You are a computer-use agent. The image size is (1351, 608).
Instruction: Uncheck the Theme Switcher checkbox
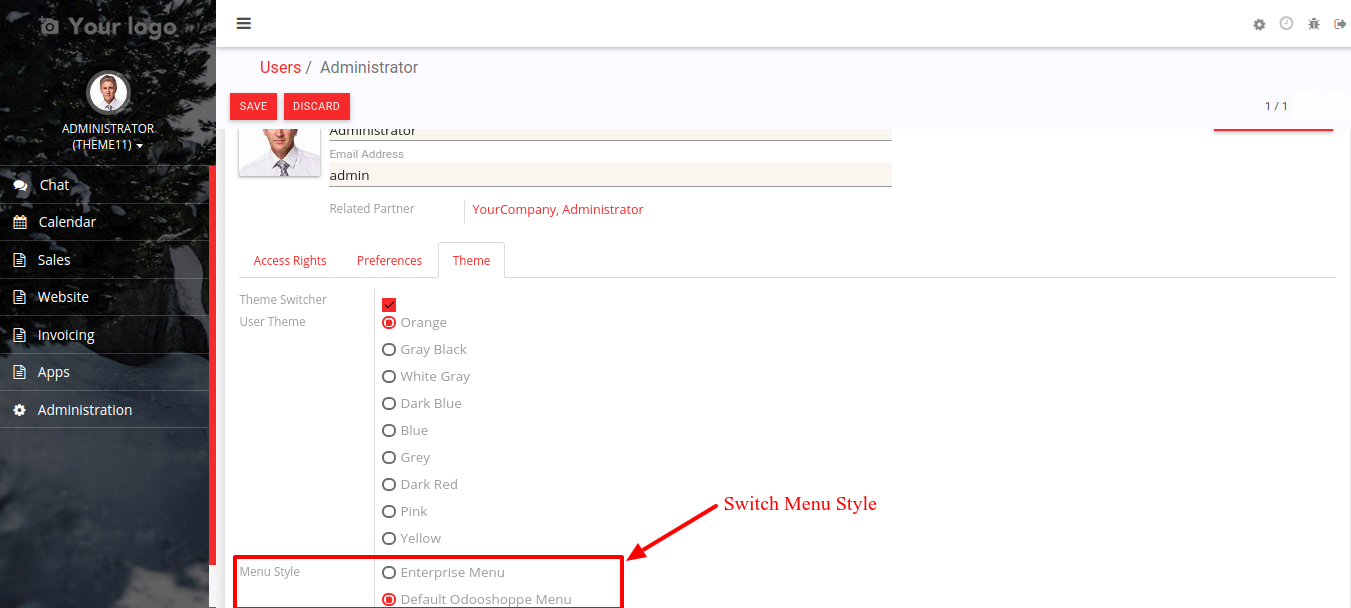pyautogui.click(x=389, y=304)
